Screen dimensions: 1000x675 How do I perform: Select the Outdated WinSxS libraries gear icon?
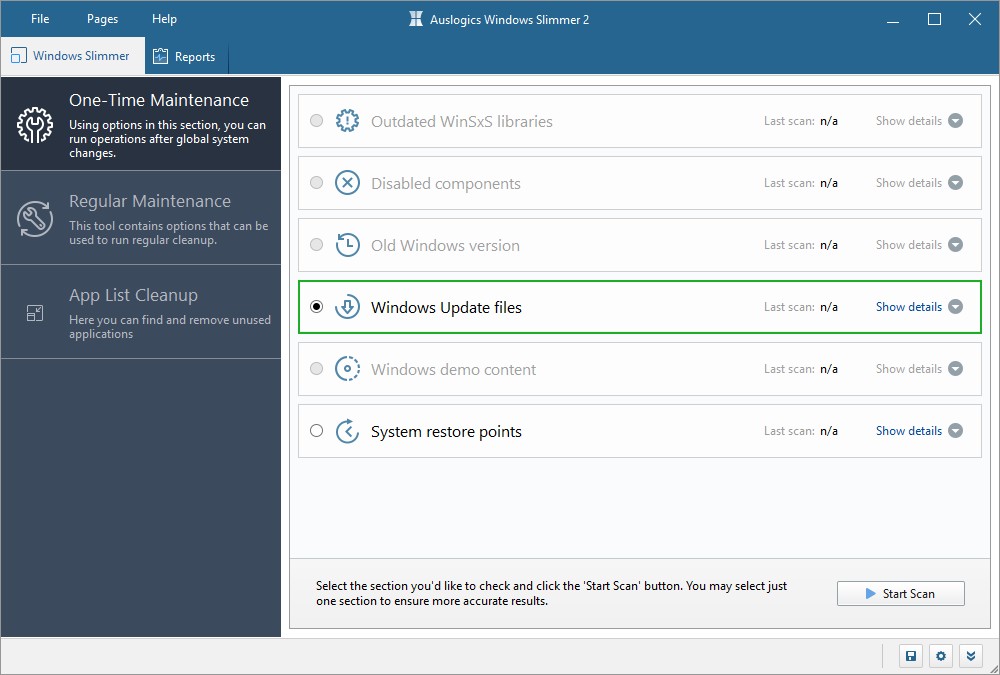pos(347,120)
